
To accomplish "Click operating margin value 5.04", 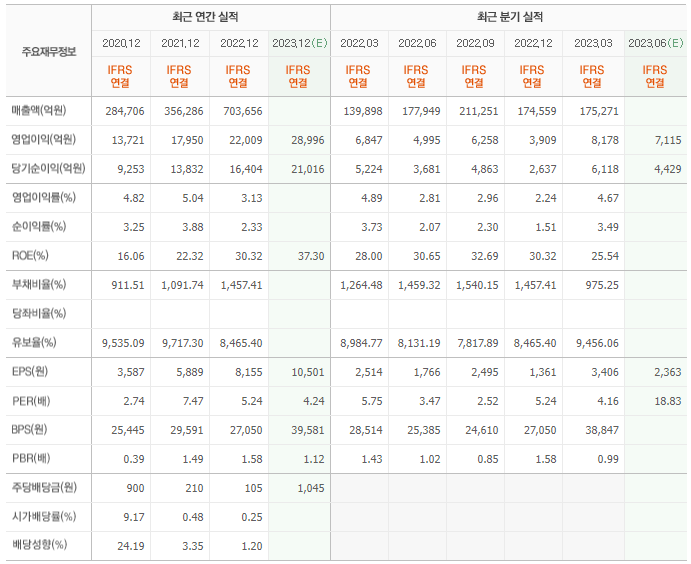I will tap(193, 199).
